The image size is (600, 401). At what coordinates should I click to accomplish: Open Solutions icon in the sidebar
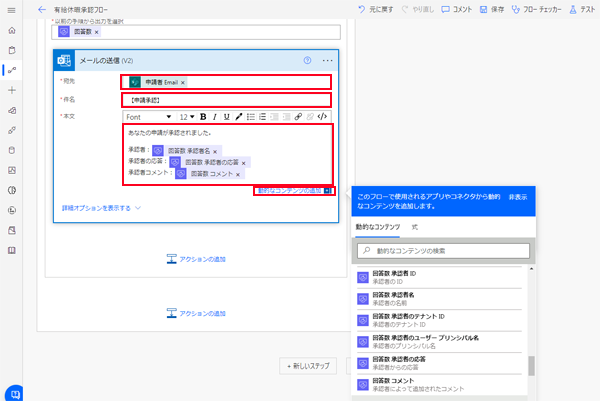[12, 230]
